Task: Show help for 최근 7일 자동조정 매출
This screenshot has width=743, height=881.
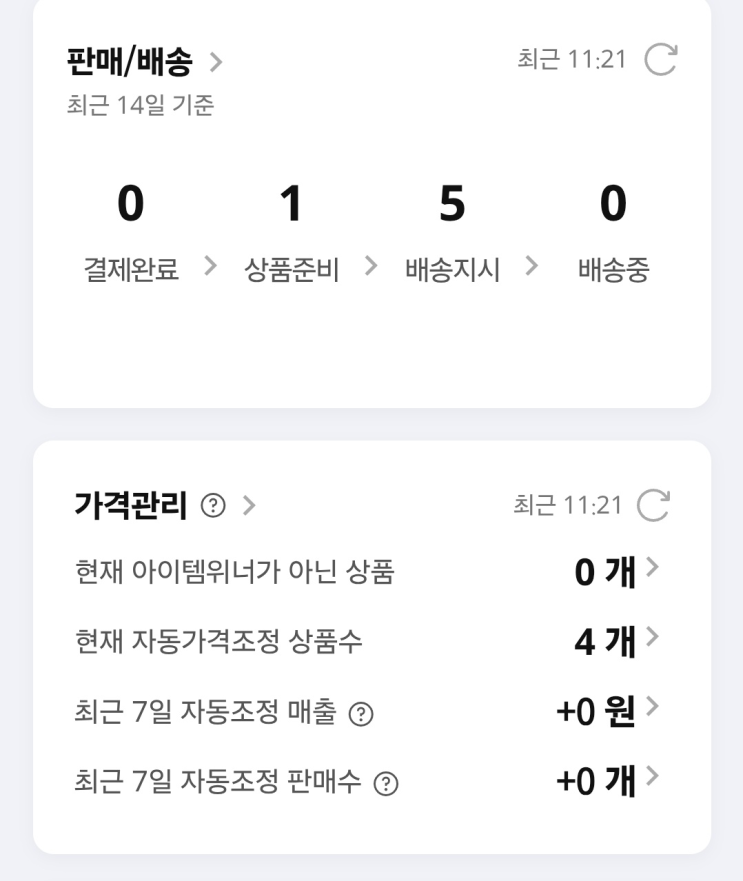Action: coord(361,714)
